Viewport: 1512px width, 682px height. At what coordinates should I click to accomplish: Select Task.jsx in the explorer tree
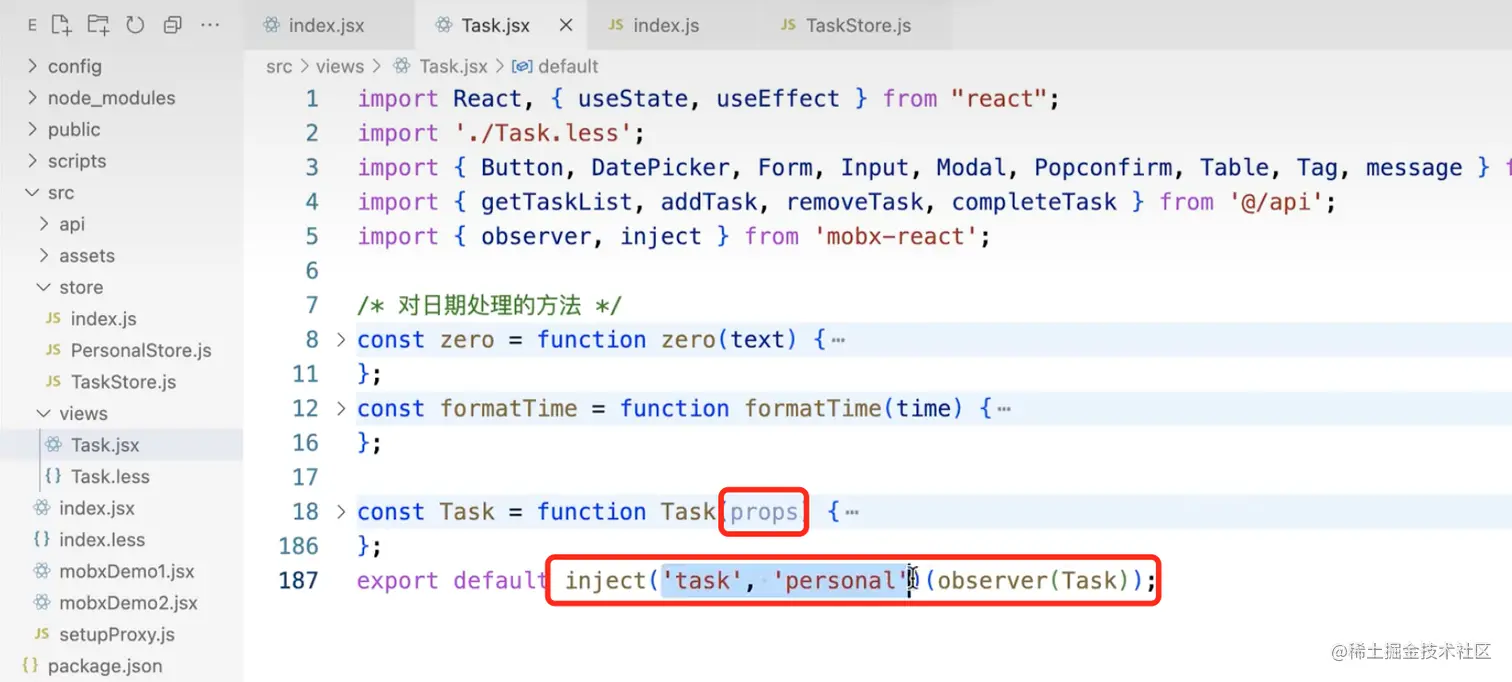coord(105,445)
